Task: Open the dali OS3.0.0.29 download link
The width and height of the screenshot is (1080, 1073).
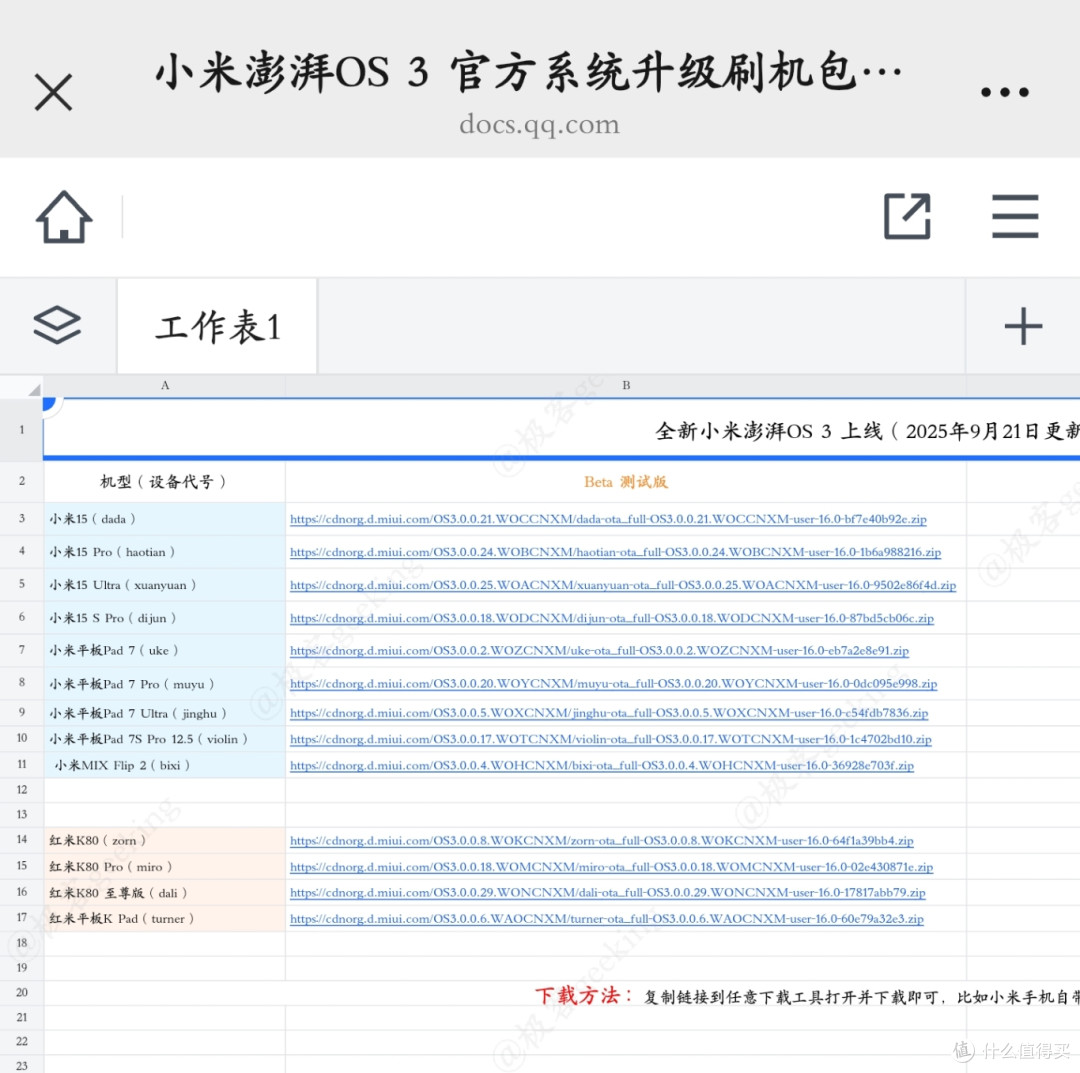Action: click(608, 893)
